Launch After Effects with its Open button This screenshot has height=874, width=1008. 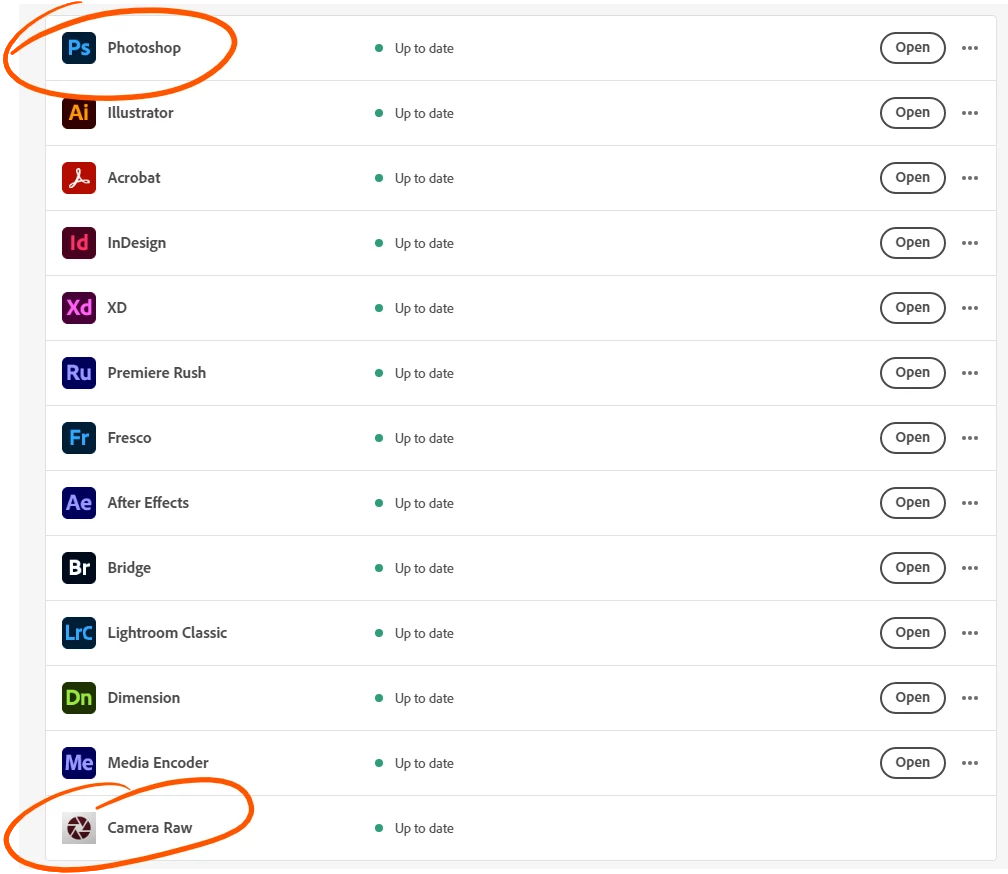coord(912,502)
